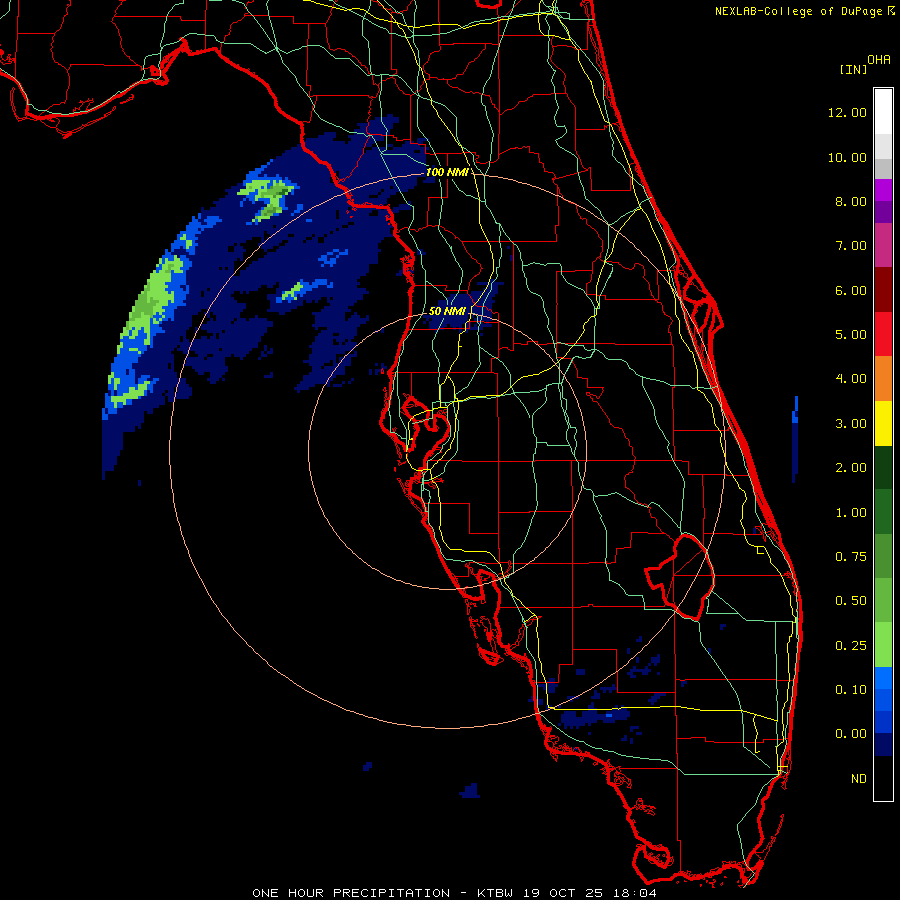Image resolution: width=900 pixels, height=900 pixels.
Task: Click the ONE HOUR PRECIPITATION caption at bottom
Action: point(454,893)
